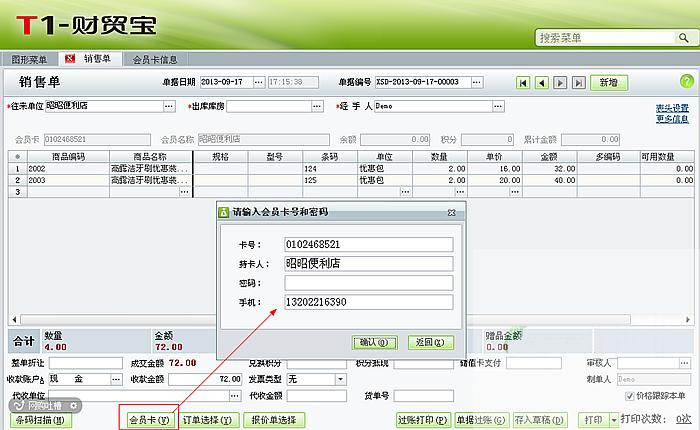Screen dimensions: 700x430
Task: Focus the 搜索菜单 search box
Action: (x=606, y=38)
